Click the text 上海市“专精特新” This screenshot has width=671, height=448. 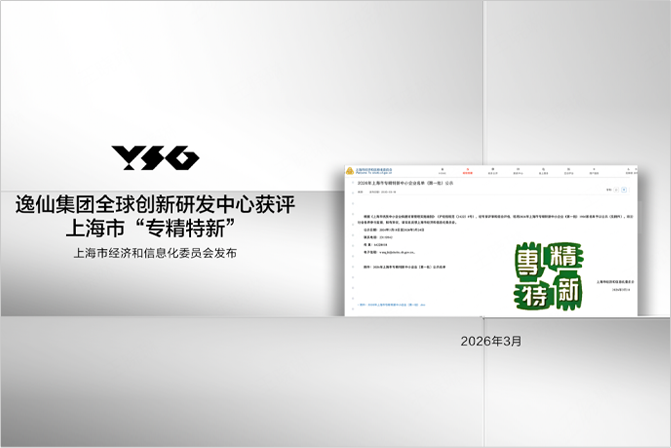[x=151, y=228]
